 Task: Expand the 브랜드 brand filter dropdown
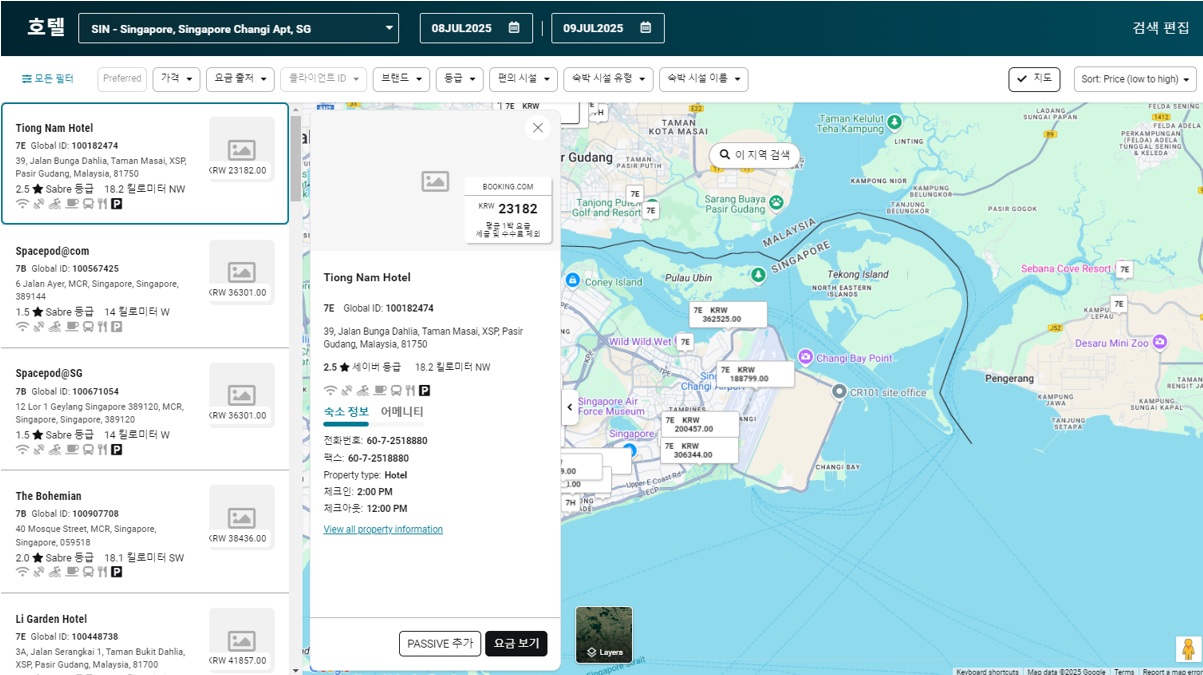pos(401,79)
